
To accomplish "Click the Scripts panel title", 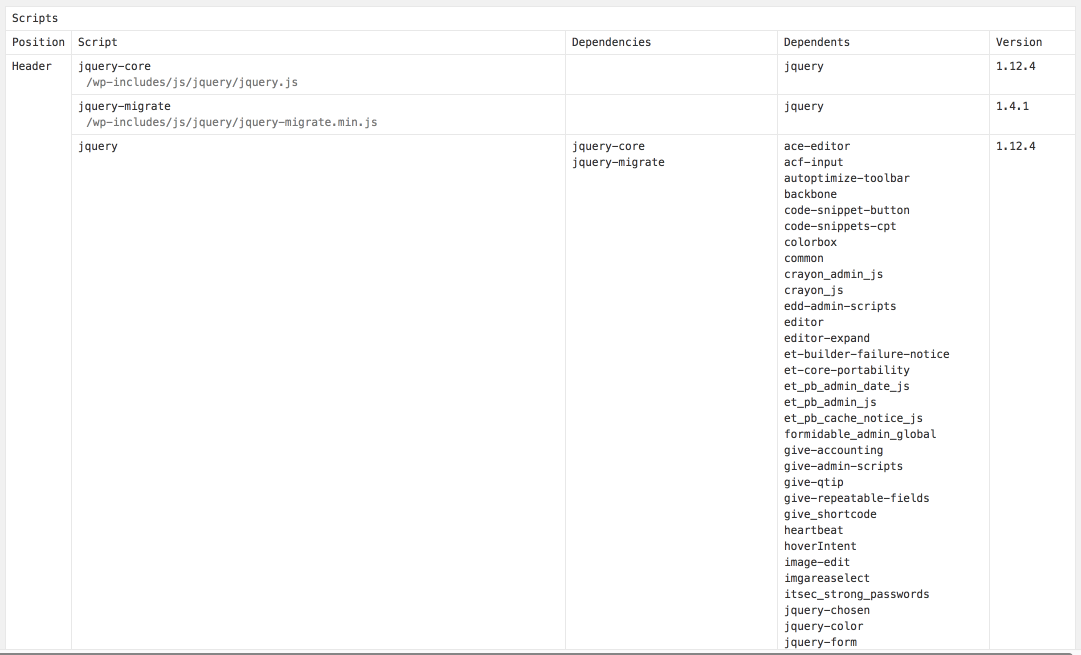I will coord(35,18).
